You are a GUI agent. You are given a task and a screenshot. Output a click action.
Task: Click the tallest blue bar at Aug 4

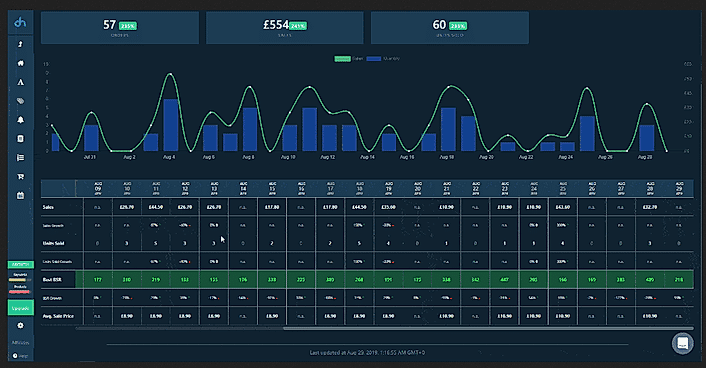(x=171, y=125)
